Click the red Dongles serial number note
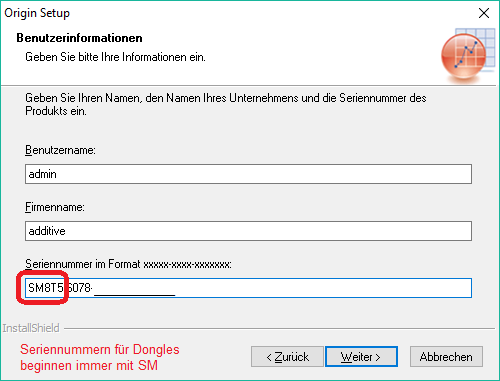The width and height of the screenshot is (500, 381). tap(100, 357)
